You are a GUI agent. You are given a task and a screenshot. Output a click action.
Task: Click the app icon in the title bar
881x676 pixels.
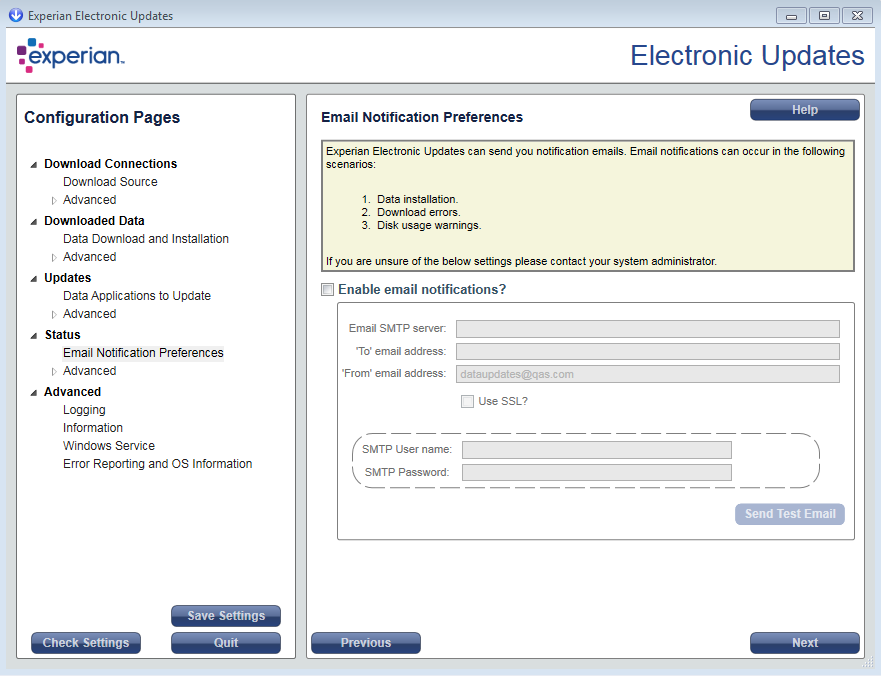(x=15, y=15)
